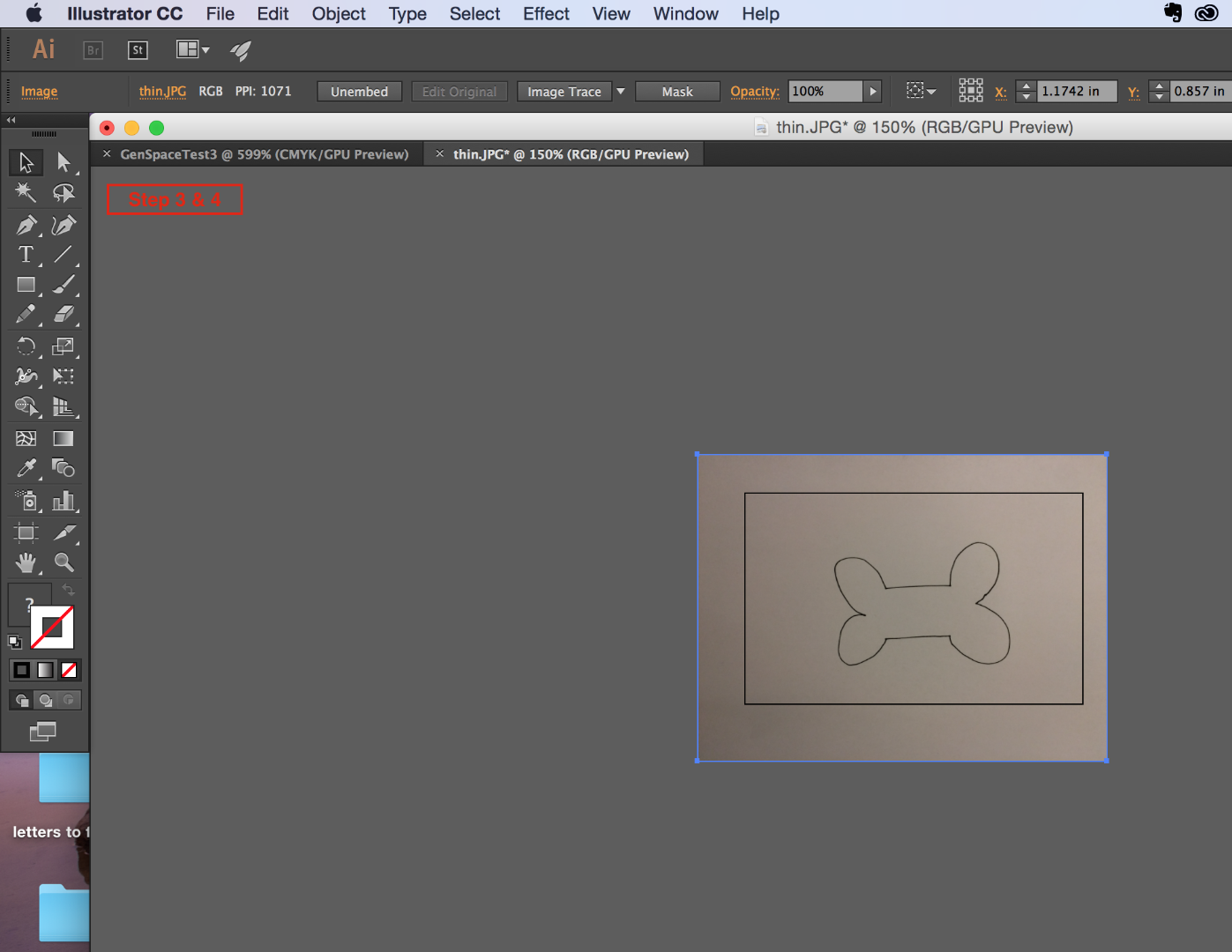Select the Eraser tool
This screenshot has width=1232, height=952.
pos(63,314)
